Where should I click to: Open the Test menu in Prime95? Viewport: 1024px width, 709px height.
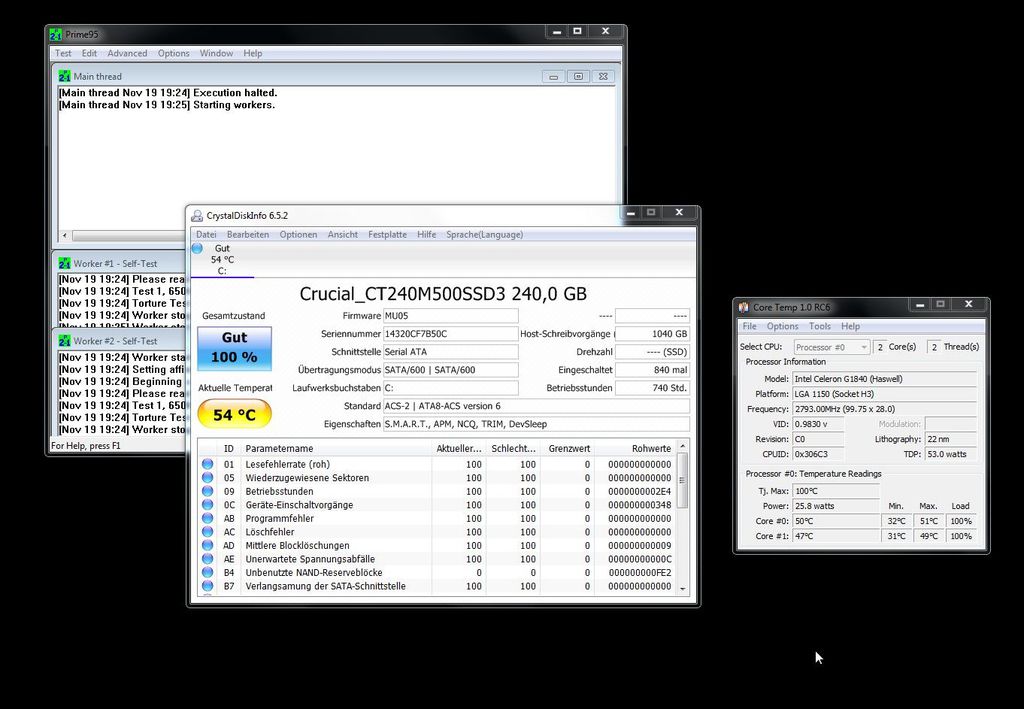tap(63, 54)
